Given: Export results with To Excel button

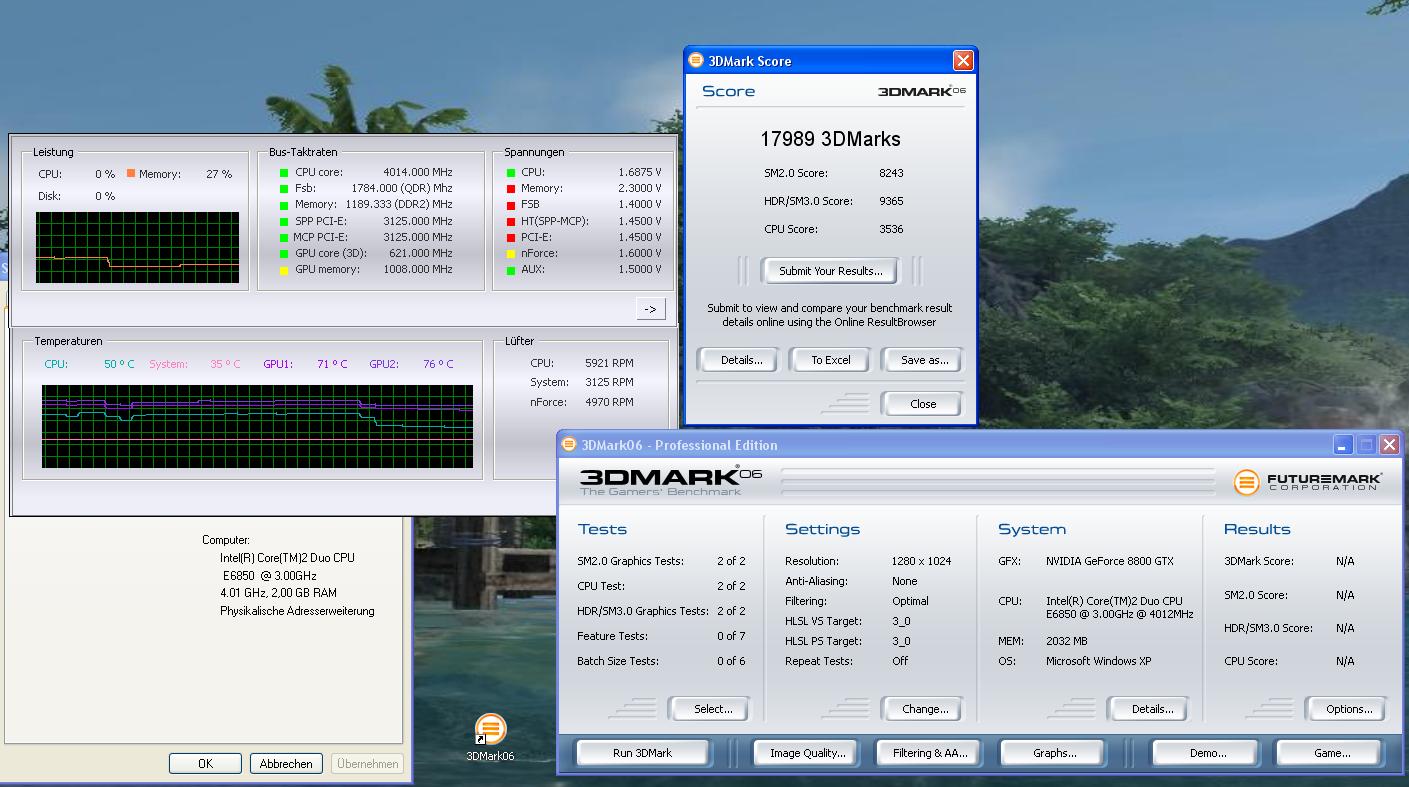Looking at the screenshot, I should click(x=830, y=360).
